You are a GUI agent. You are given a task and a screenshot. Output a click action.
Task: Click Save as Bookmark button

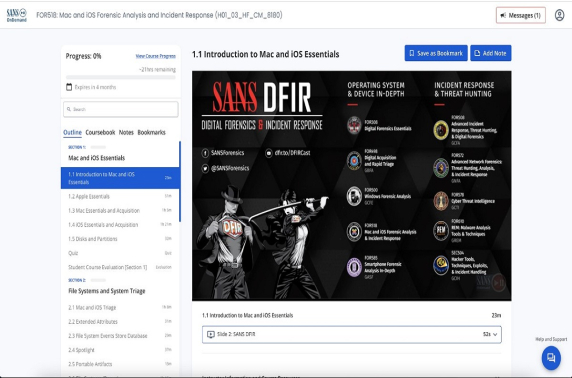click(436, 53)
